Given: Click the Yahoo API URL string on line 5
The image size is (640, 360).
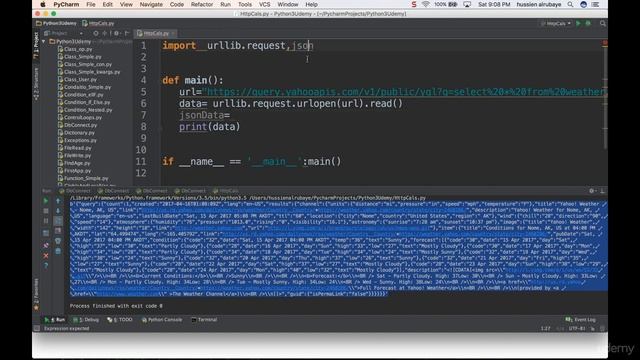Looking at the screenshot, I should pyautogui.click(x=404, y=92).
